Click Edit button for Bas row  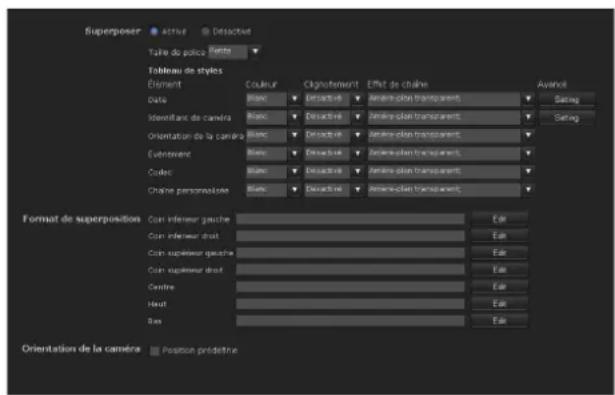point(499,321)
